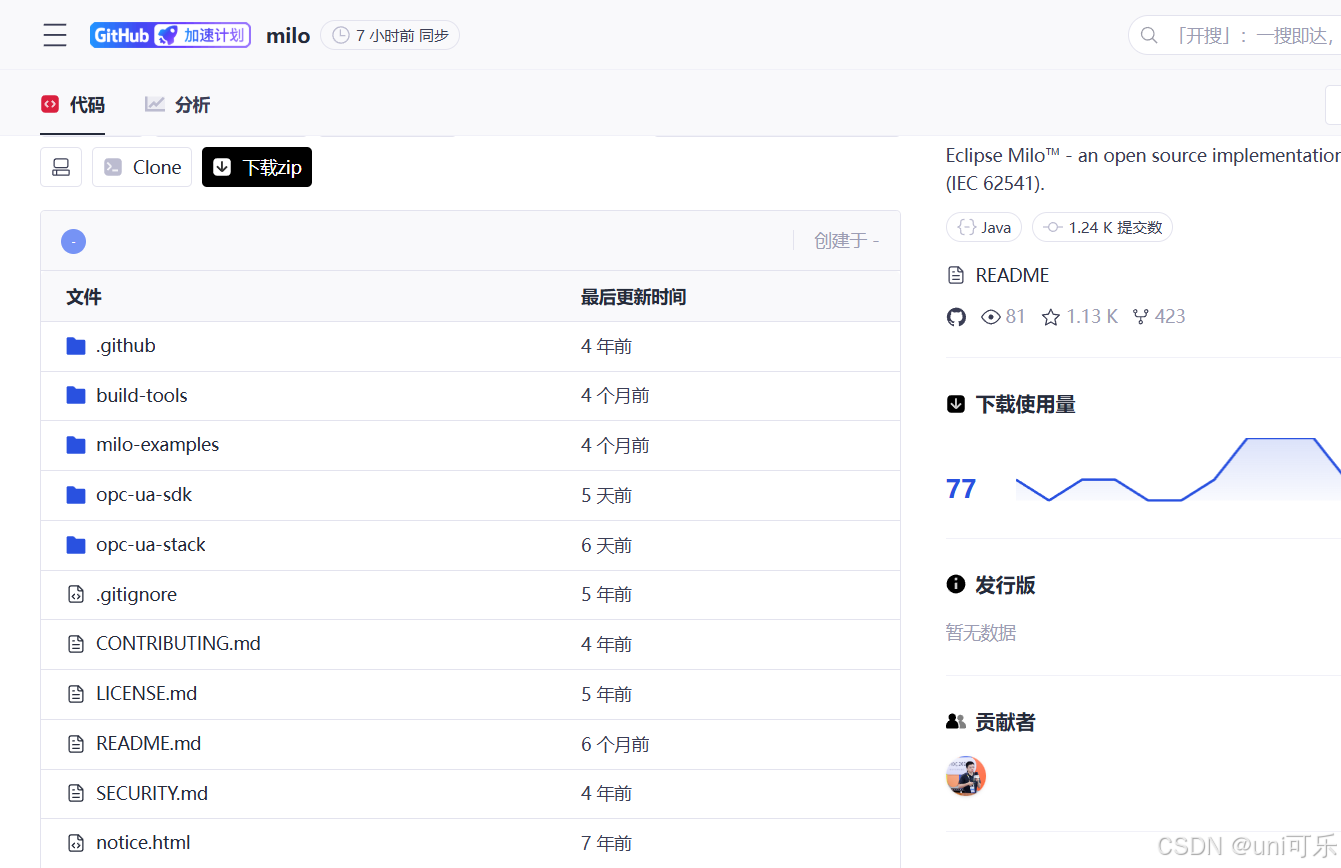The image size is (1341, 868).
Task: Click the Java language badge
Action: point(983,227)
